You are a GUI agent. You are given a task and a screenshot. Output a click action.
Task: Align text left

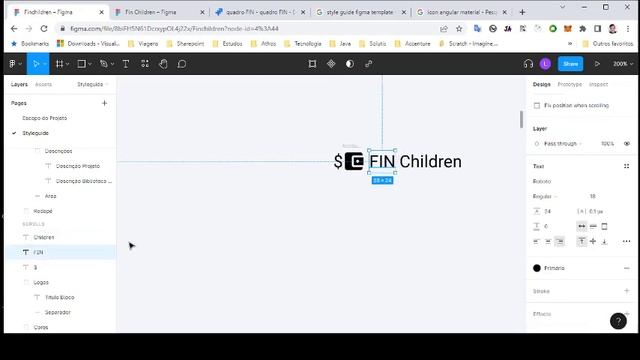536,241
